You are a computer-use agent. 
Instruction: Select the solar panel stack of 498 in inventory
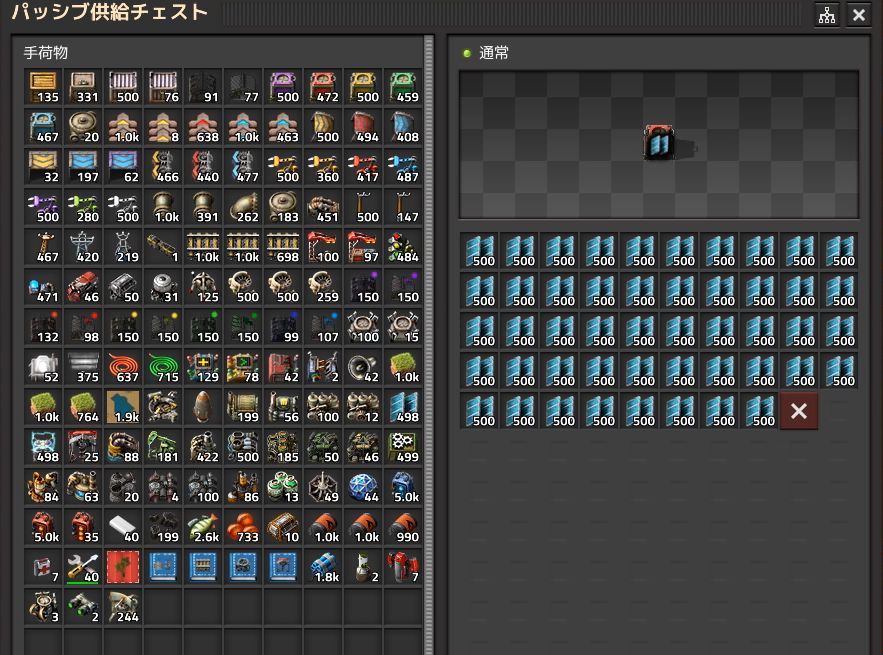(403, 407)
